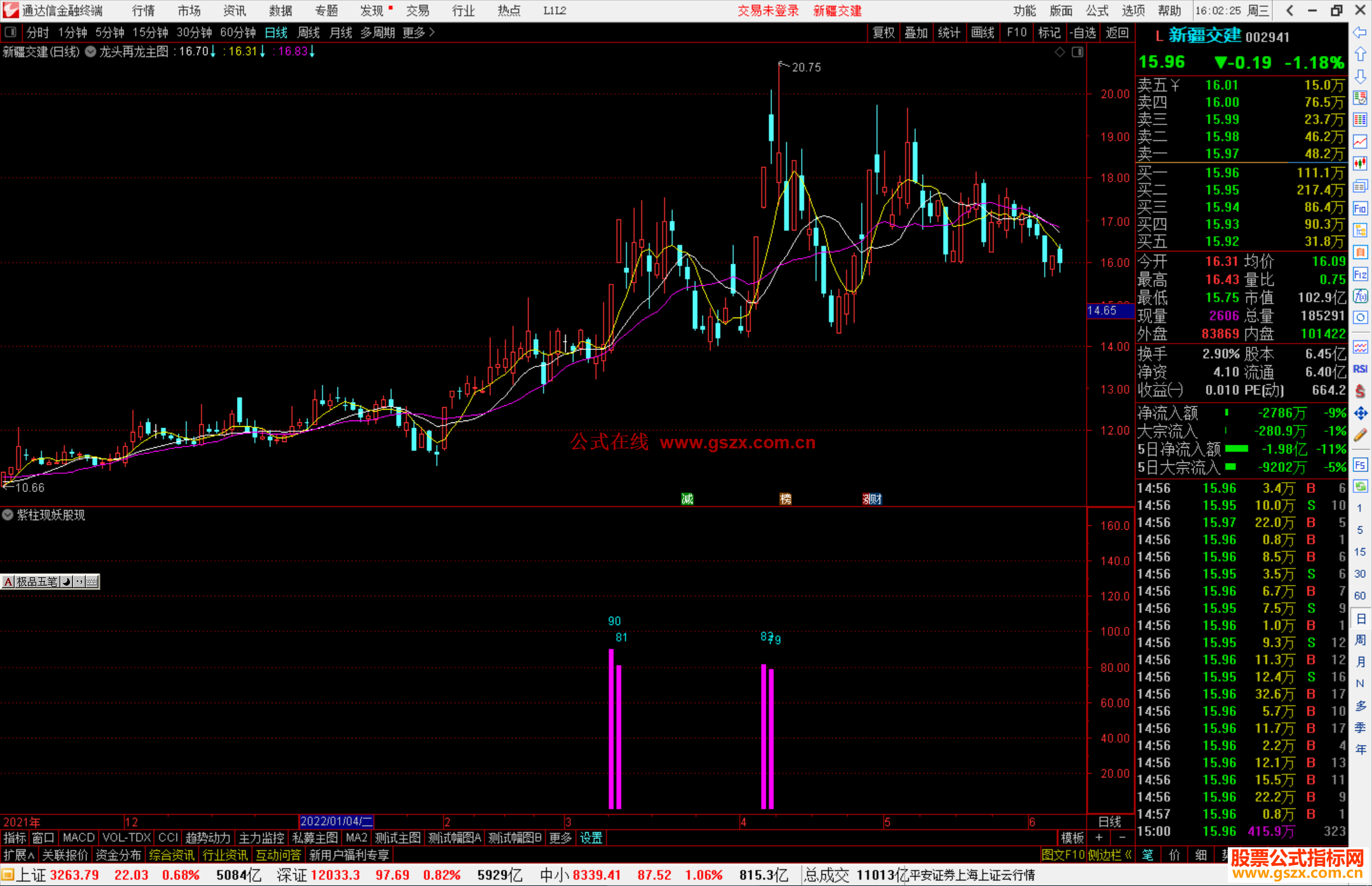Click the F10 company info sidebar icon
This screenshot has height=886, width=1372.
[1360, 208]
